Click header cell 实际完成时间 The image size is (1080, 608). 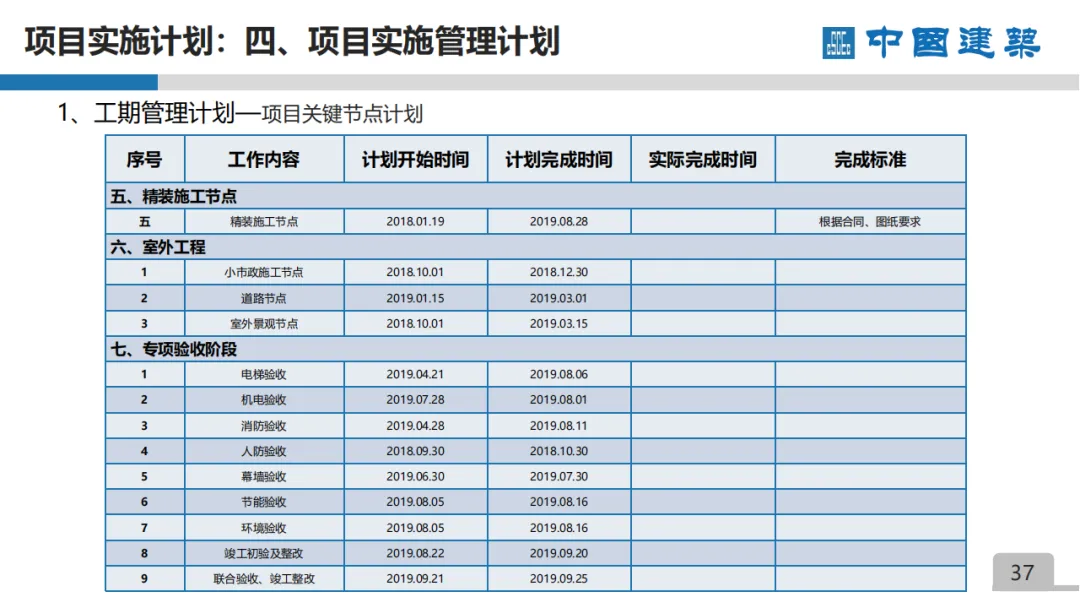(703, 160)
